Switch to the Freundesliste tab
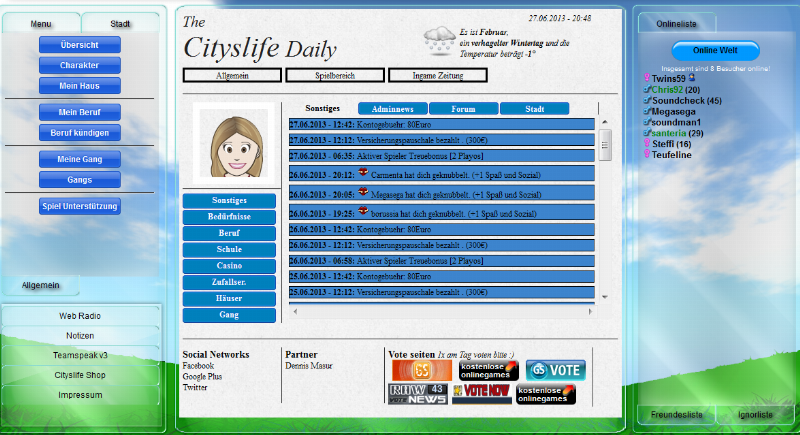The width and height of the screenshot is (800, 435). pyautogui.click(x=677, y=415)
